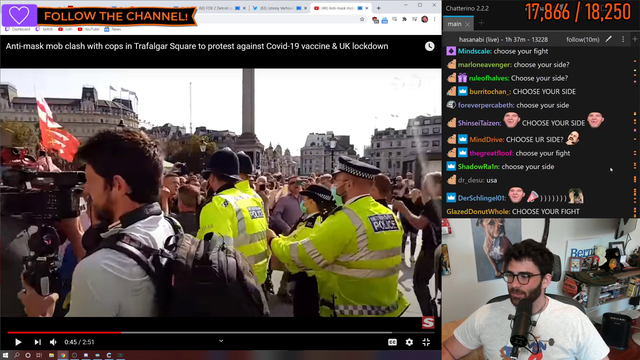
Task: Click the red extension icon in toolbar
Action: pos(375,20)
